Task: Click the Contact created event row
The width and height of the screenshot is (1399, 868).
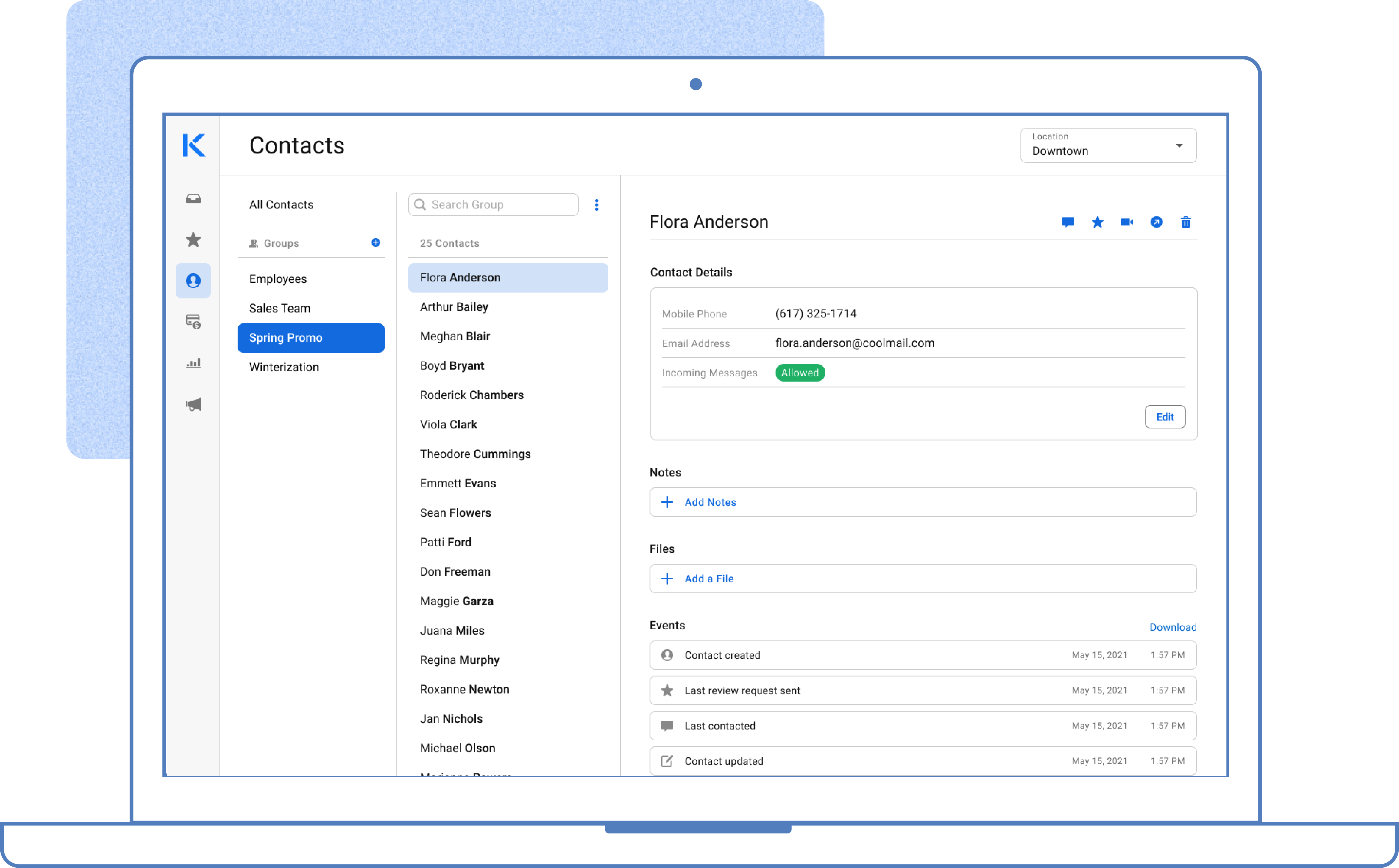Action: 923,656
